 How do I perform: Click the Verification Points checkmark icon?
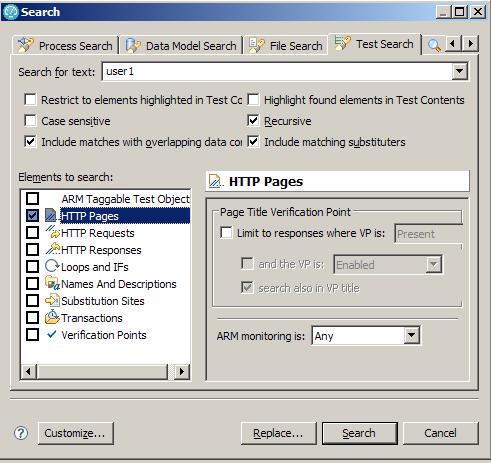52,334
